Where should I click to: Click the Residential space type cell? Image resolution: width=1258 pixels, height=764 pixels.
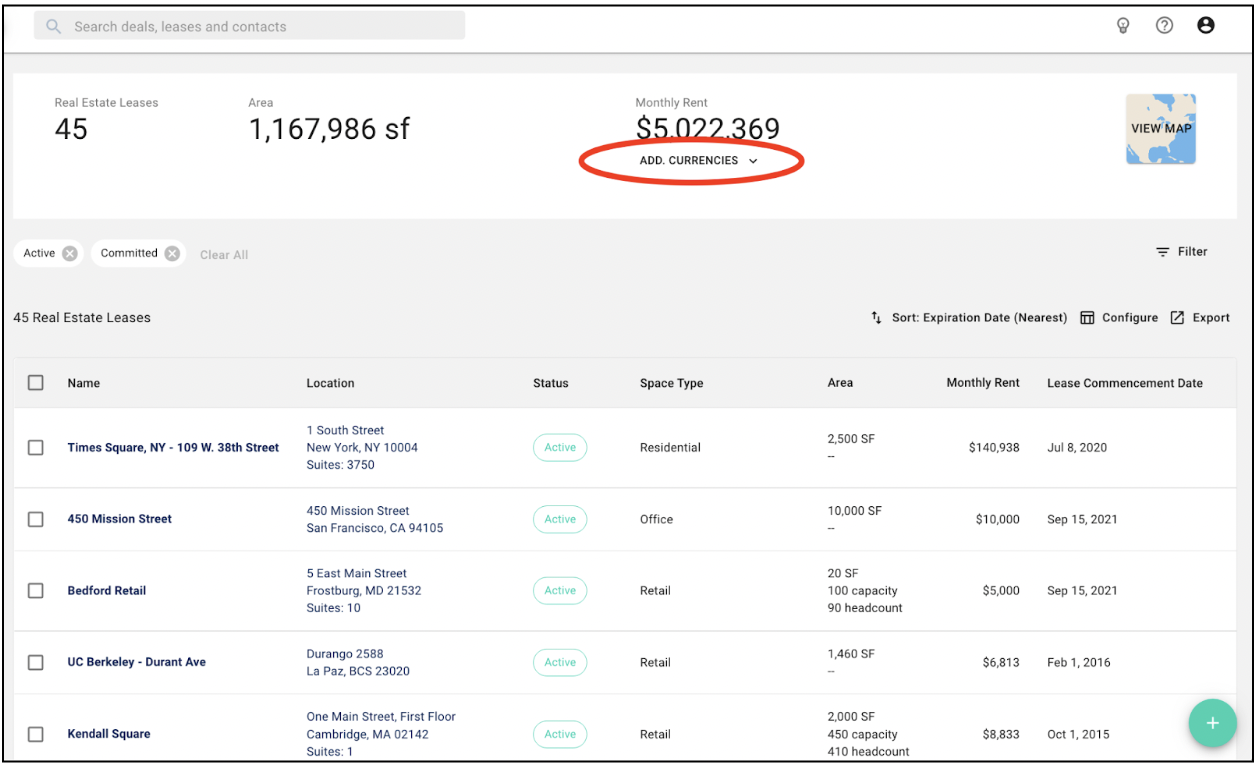point(670,448)
